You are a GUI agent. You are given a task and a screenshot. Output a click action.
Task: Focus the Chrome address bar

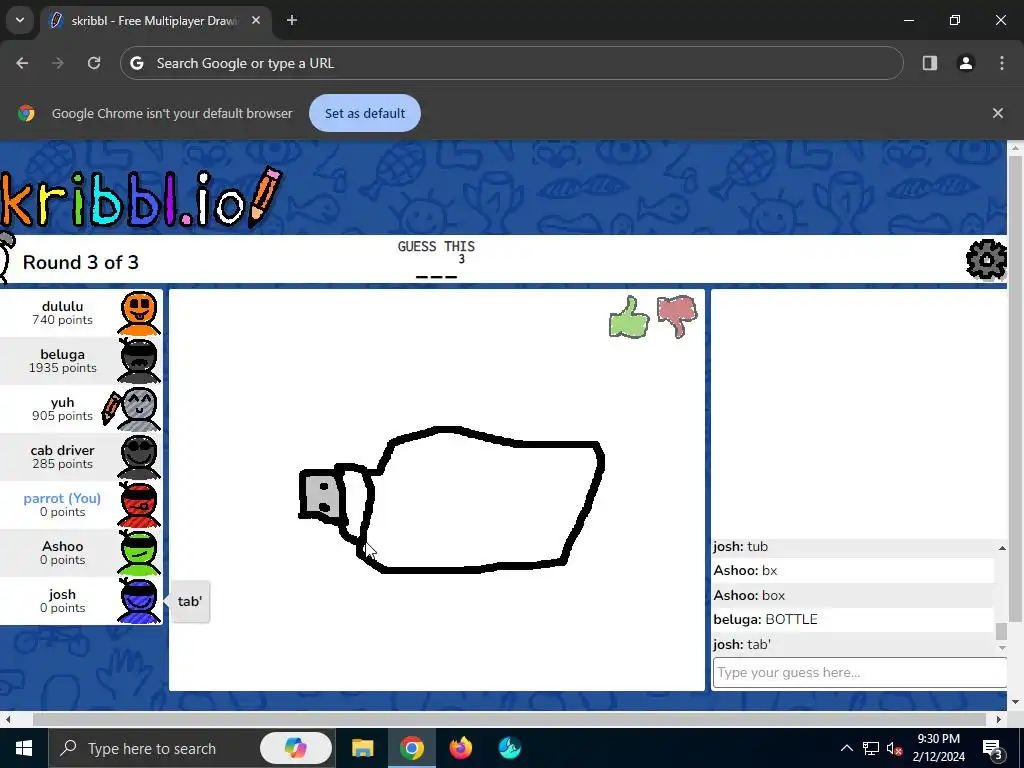511,63
